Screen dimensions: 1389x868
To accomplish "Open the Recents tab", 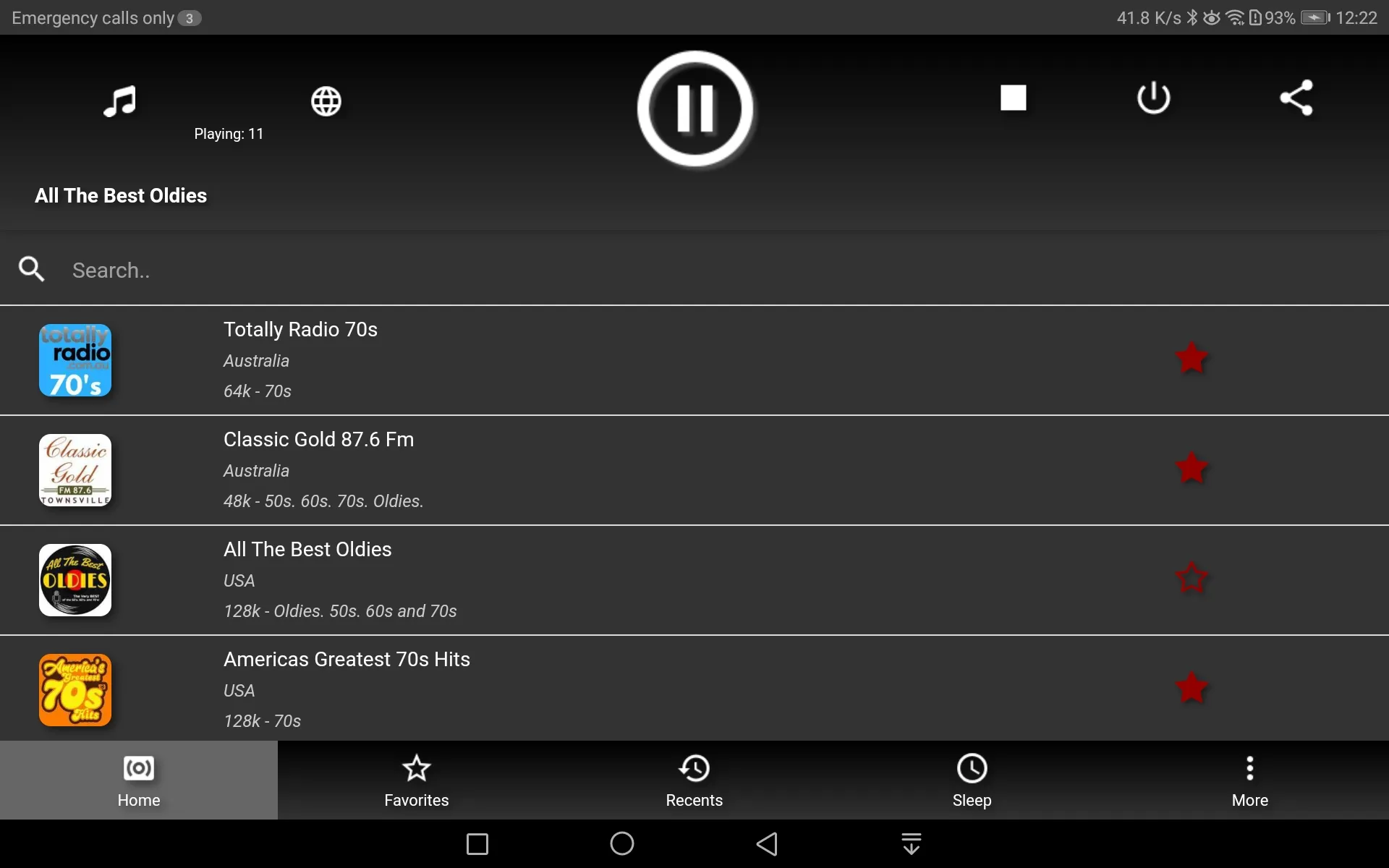I will click(694, 781).
